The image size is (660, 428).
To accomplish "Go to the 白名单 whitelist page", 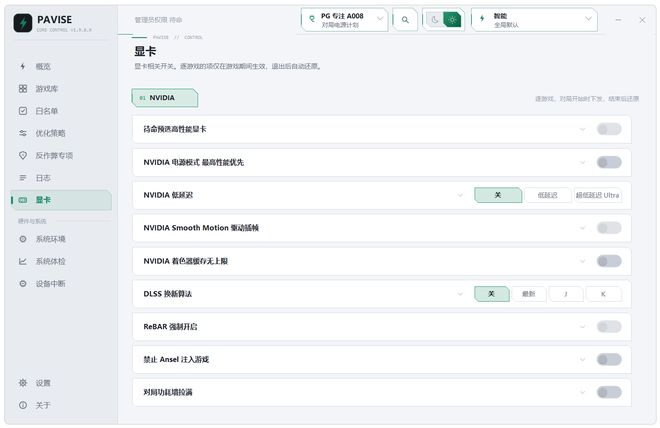I will point(46,111).
